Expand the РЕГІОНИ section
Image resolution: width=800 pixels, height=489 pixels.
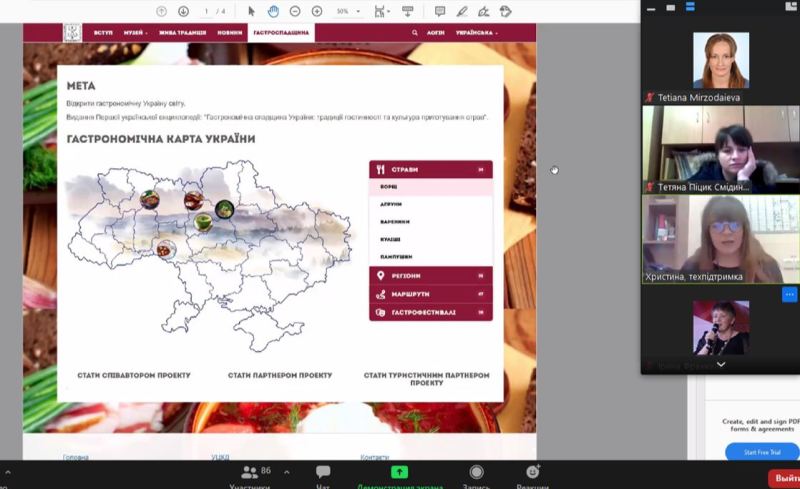(431, 276)
